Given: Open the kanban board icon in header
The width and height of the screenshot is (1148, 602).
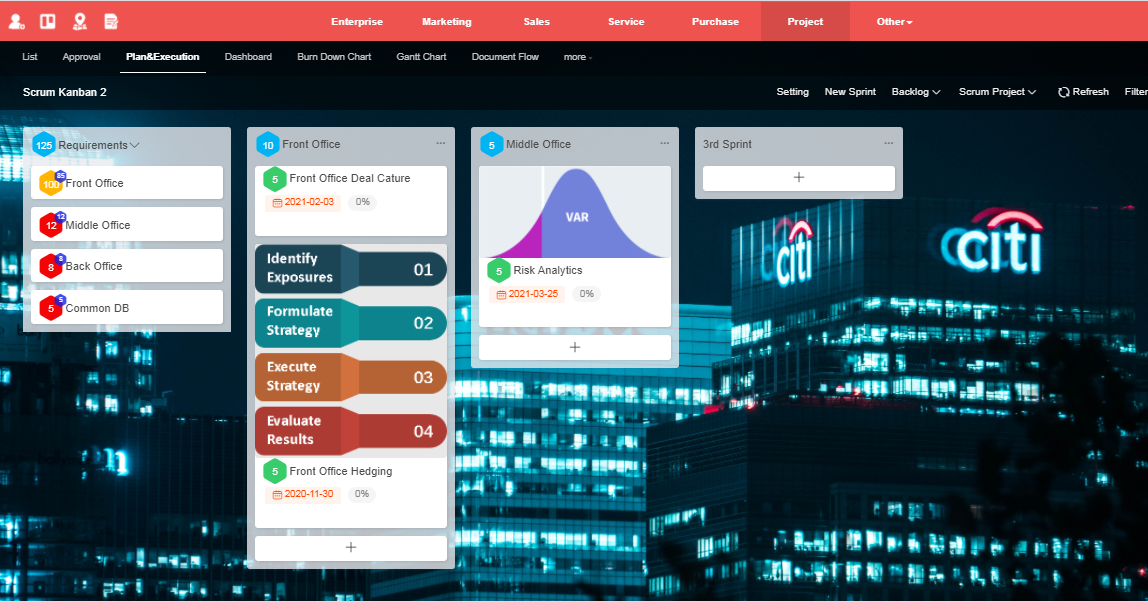Looking at the screenshot, I should click(47, 21).
